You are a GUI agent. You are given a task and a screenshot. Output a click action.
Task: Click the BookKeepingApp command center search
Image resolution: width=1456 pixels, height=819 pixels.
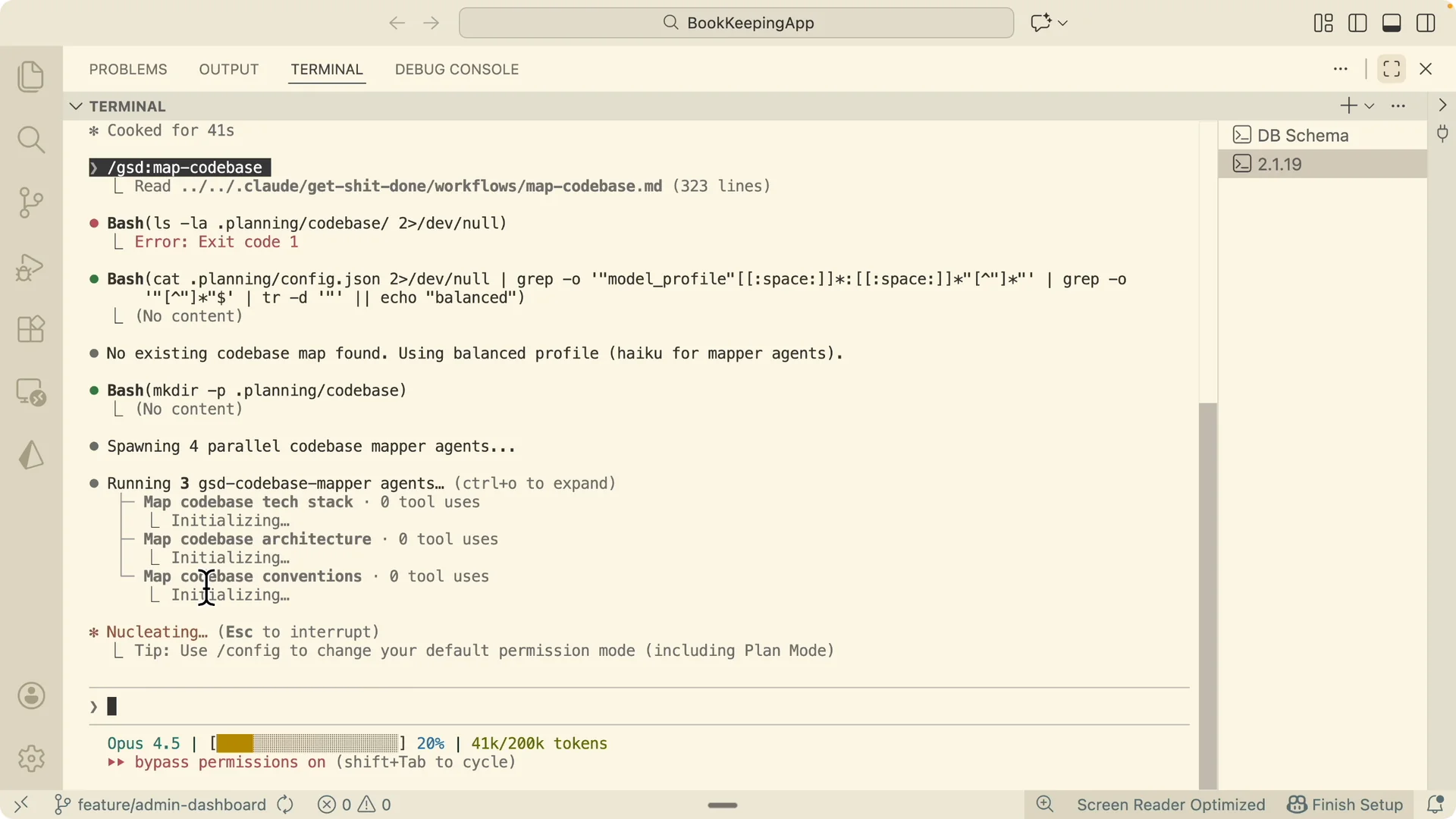click(736, 23)
